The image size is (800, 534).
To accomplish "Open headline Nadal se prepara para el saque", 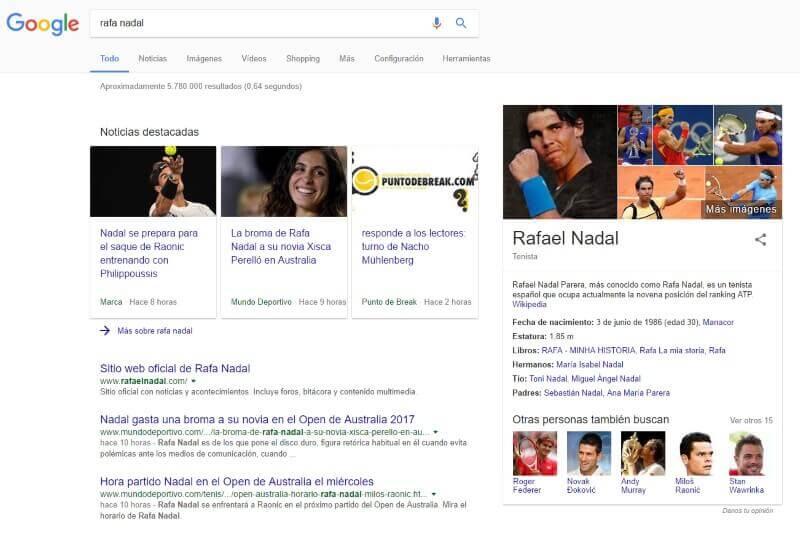I will click(149, 253).
